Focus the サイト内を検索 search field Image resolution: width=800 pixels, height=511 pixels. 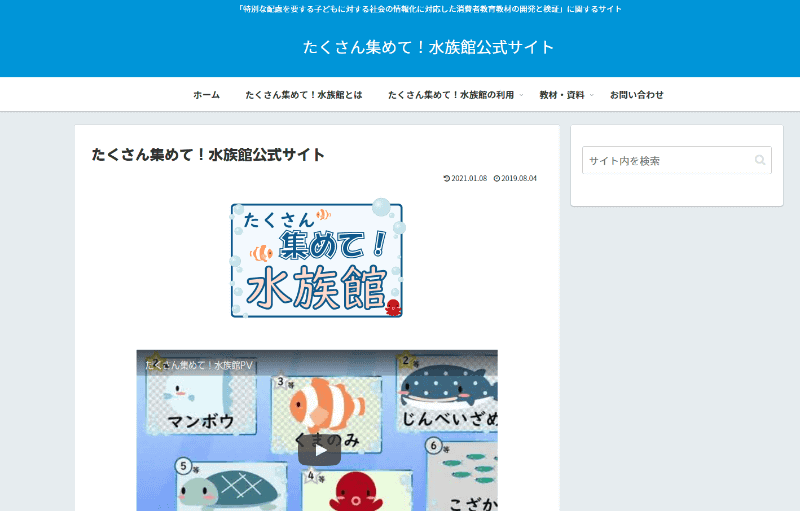coord(665,160)
